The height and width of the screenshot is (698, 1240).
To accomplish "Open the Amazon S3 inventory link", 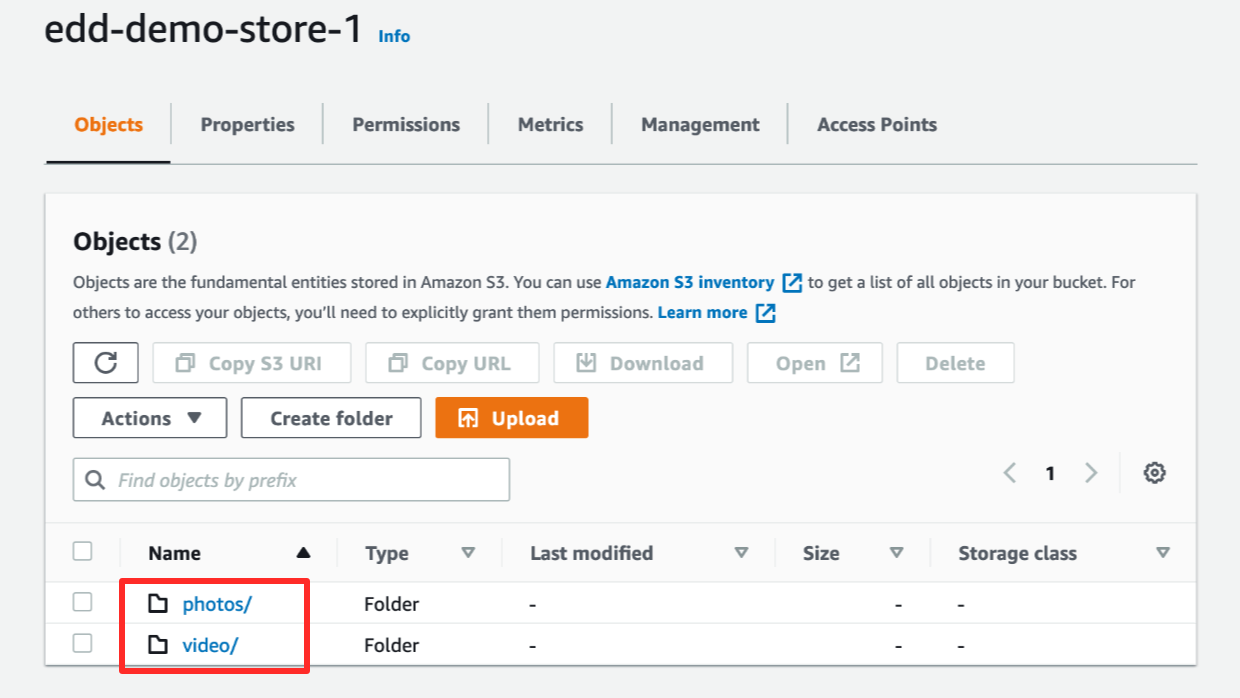I will tap(690, 282).
